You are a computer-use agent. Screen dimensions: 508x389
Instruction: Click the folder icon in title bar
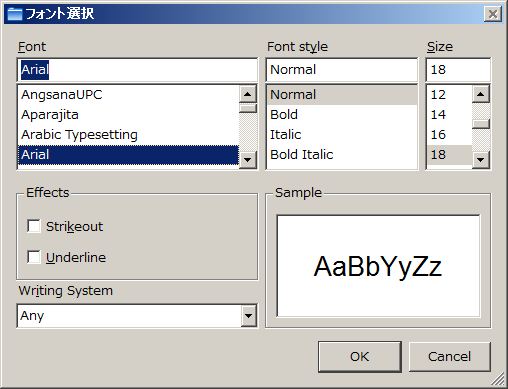15,14
